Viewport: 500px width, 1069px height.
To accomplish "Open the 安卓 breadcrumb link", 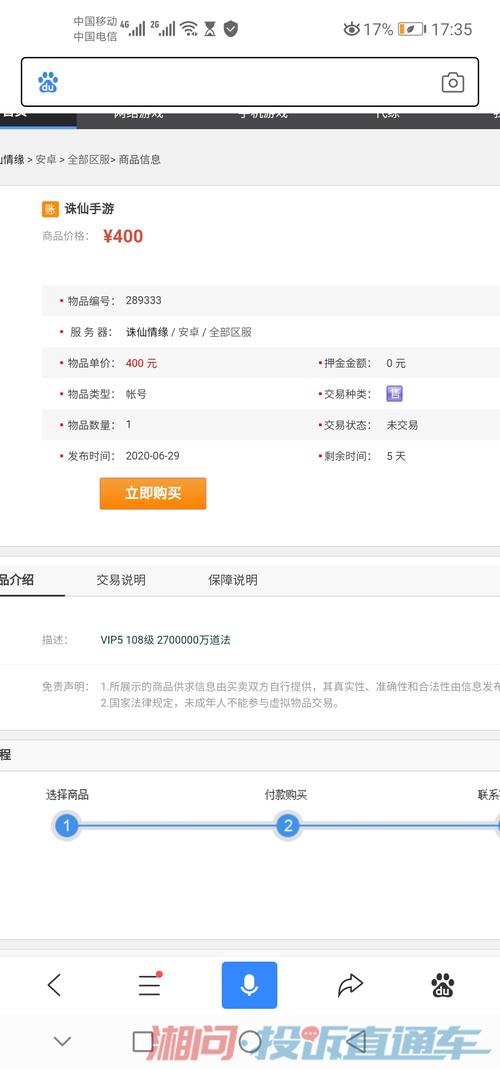I will click(46, 160).
